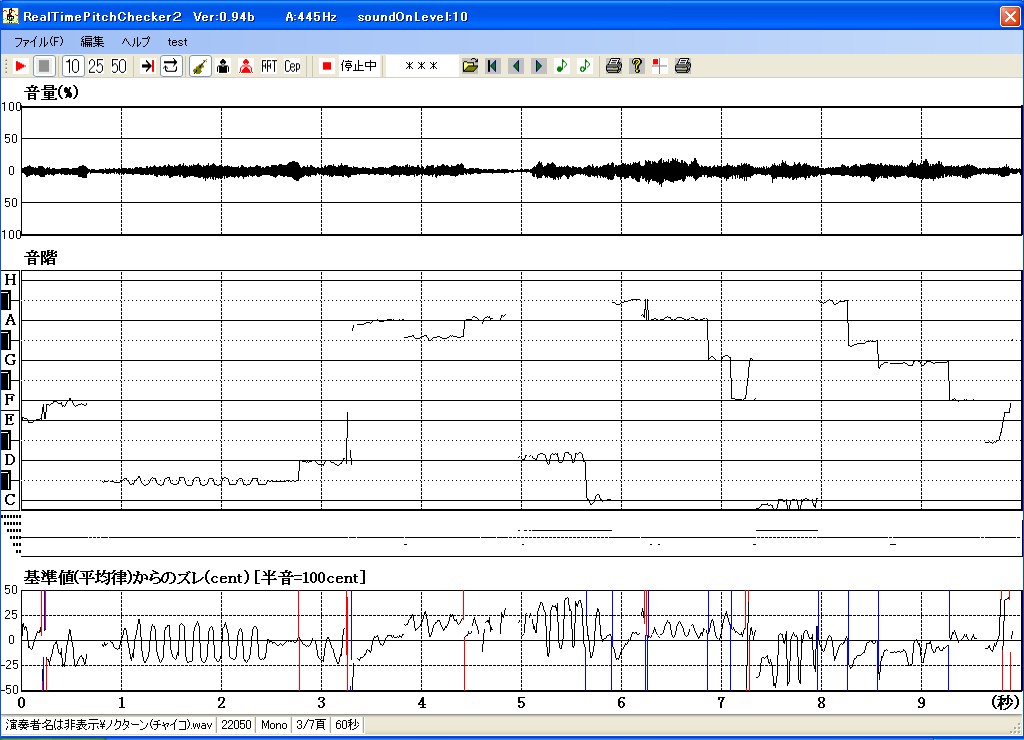The height and width of the screenshot is (740, 1024).
Task: Start playback with the red play button
Action: click(20, 66)
